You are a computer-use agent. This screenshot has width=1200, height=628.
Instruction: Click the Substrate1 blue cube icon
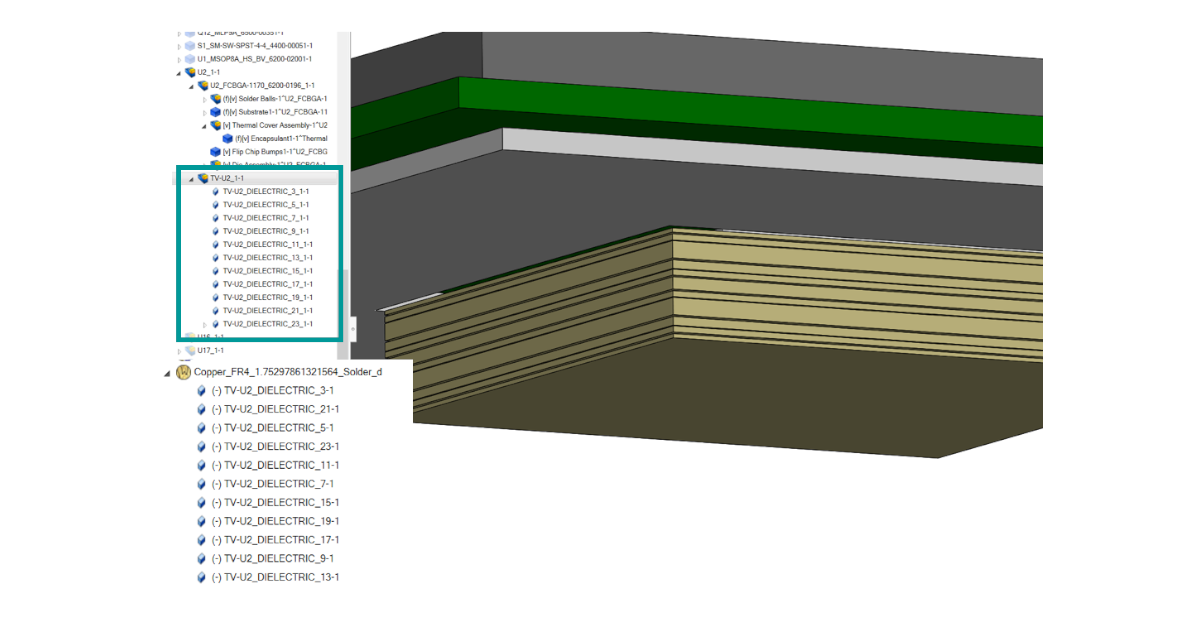point(215,112)
